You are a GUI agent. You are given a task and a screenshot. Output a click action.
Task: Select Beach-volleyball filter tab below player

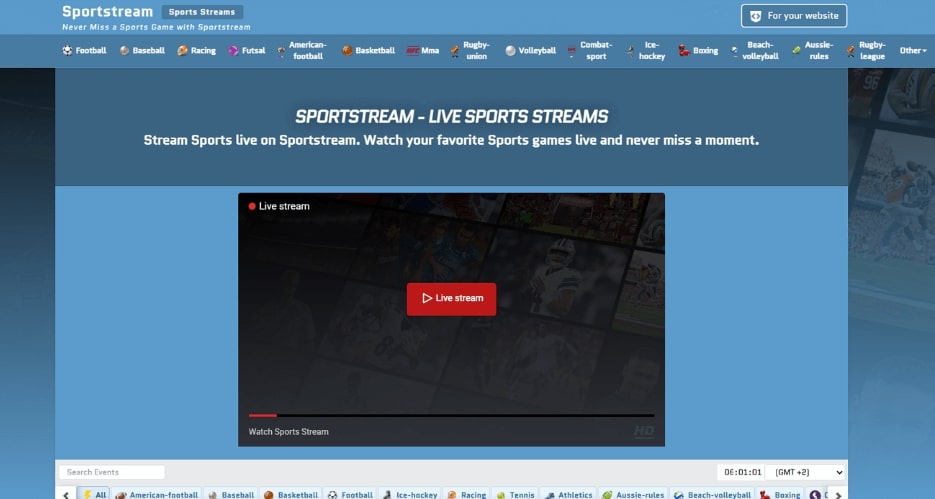pos(711,494)
